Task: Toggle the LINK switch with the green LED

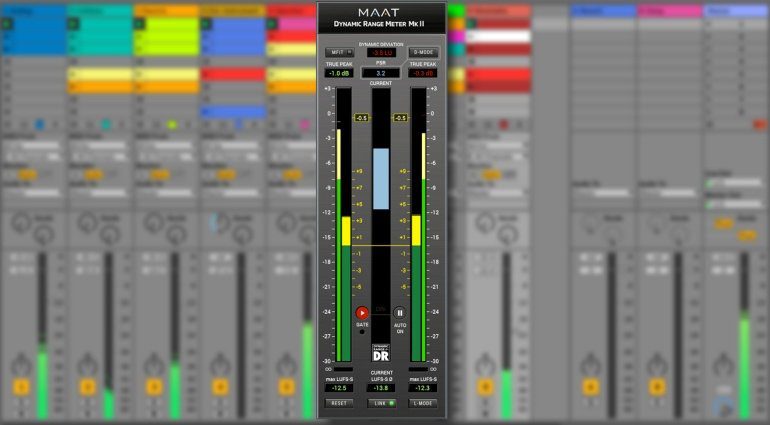Action: pos(381,403)
